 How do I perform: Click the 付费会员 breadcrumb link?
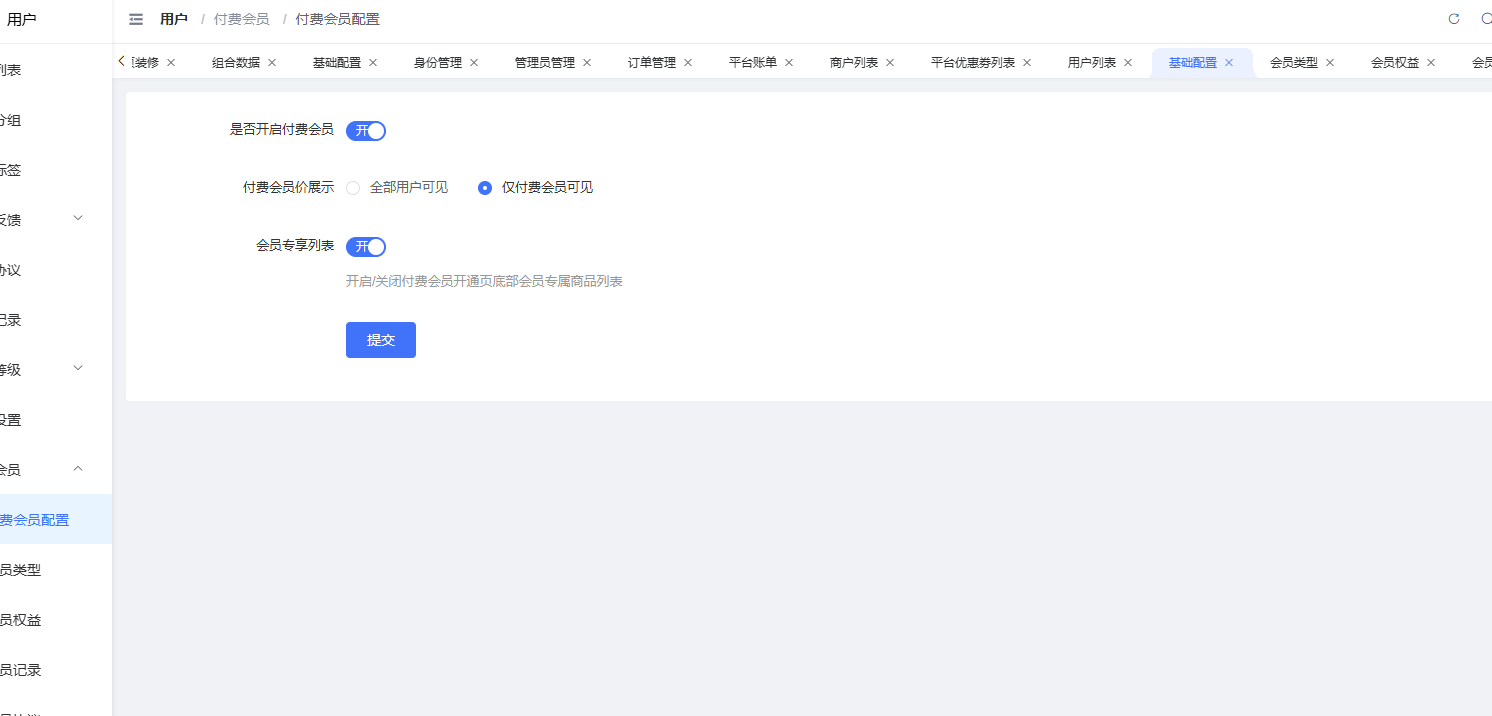coord(241,19)
